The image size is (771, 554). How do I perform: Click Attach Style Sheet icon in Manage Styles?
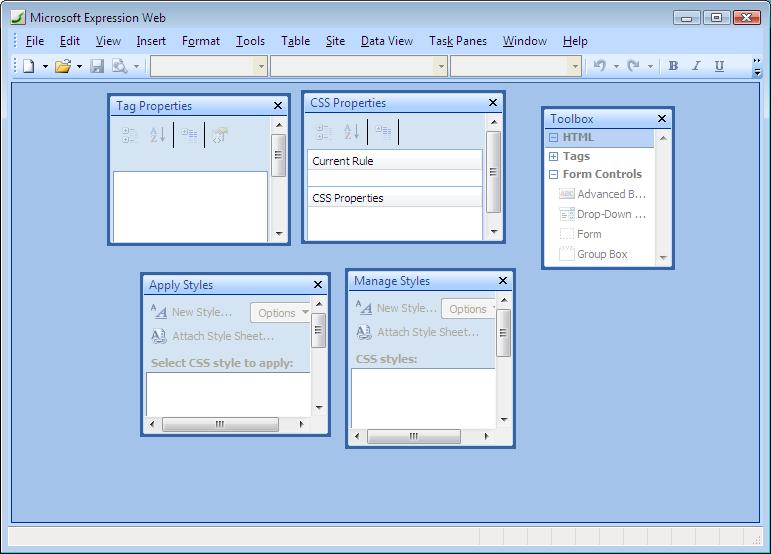(363, 332)
